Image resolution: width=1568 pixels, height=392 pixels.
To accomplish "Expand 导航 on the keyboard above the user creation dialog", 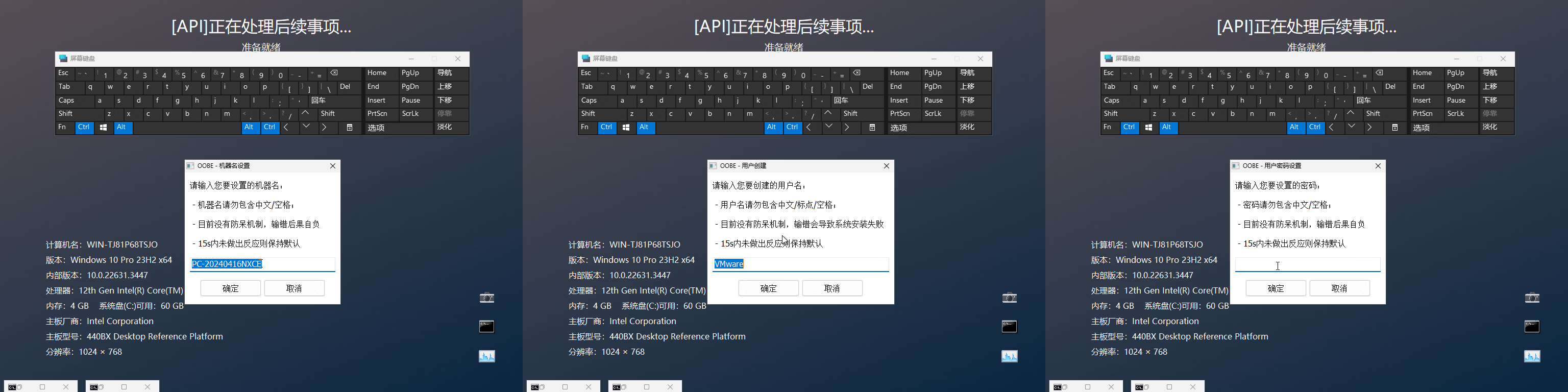I will click(x=967, y=73).
